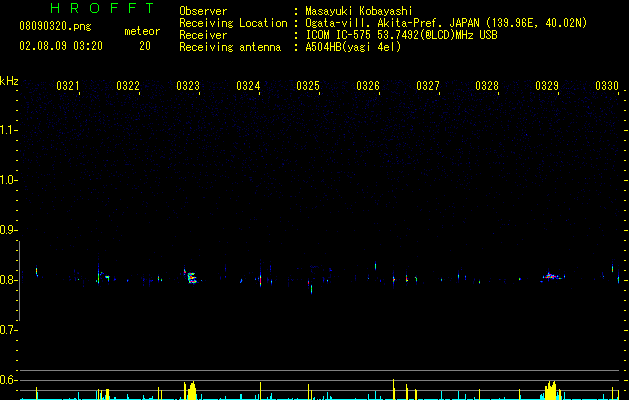Click the 0326 time marker
The width and height of the screenshot is (629, 400).
point(368,86)
